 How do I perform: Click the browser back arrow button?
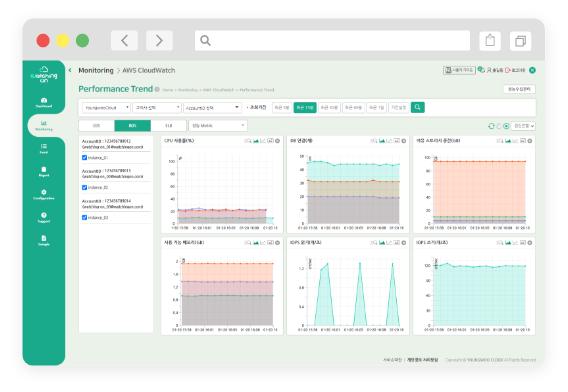click(x=124, y=41)
